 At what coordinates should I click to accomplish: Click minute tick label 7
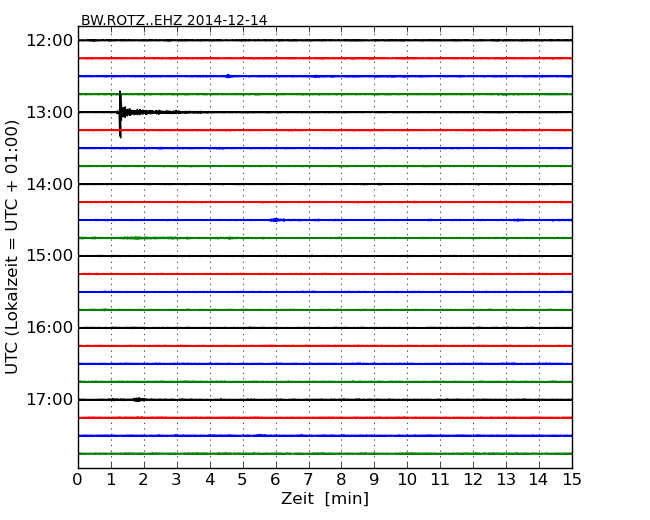[x=308, y=480]
